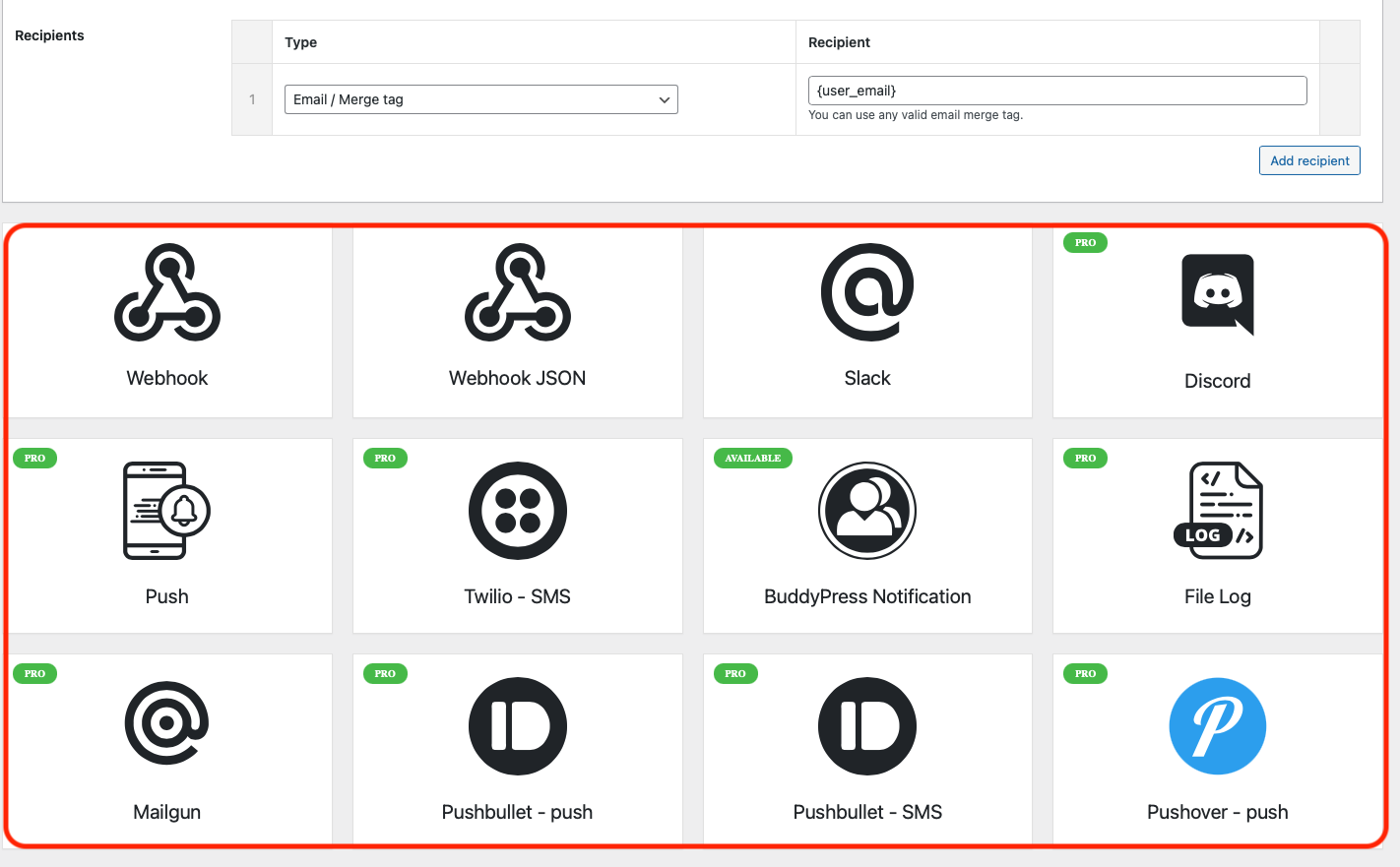This screenshot has height=867, width=1400.
Task: Click the PRO badge on Discord card
Action: click(1084, 242)
